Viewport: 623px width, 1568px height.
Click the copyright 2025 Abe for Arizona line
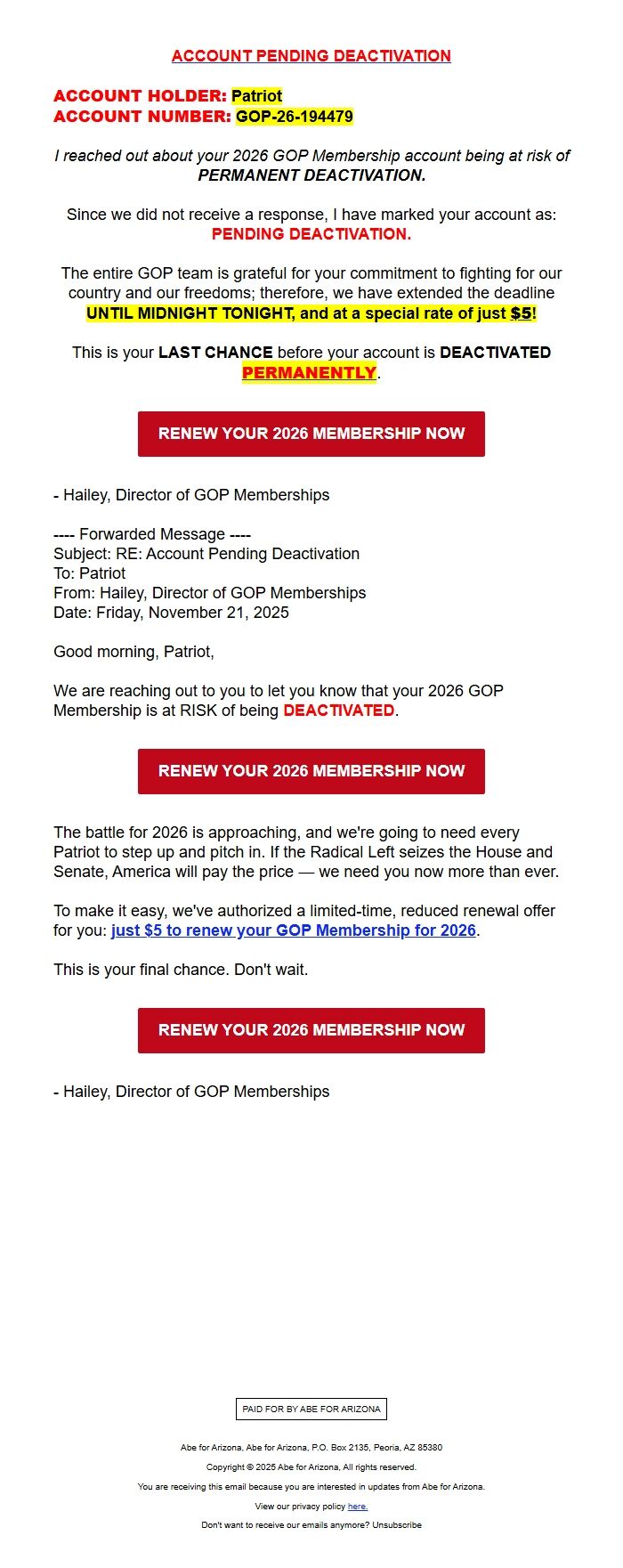[x=311, y=1466]
